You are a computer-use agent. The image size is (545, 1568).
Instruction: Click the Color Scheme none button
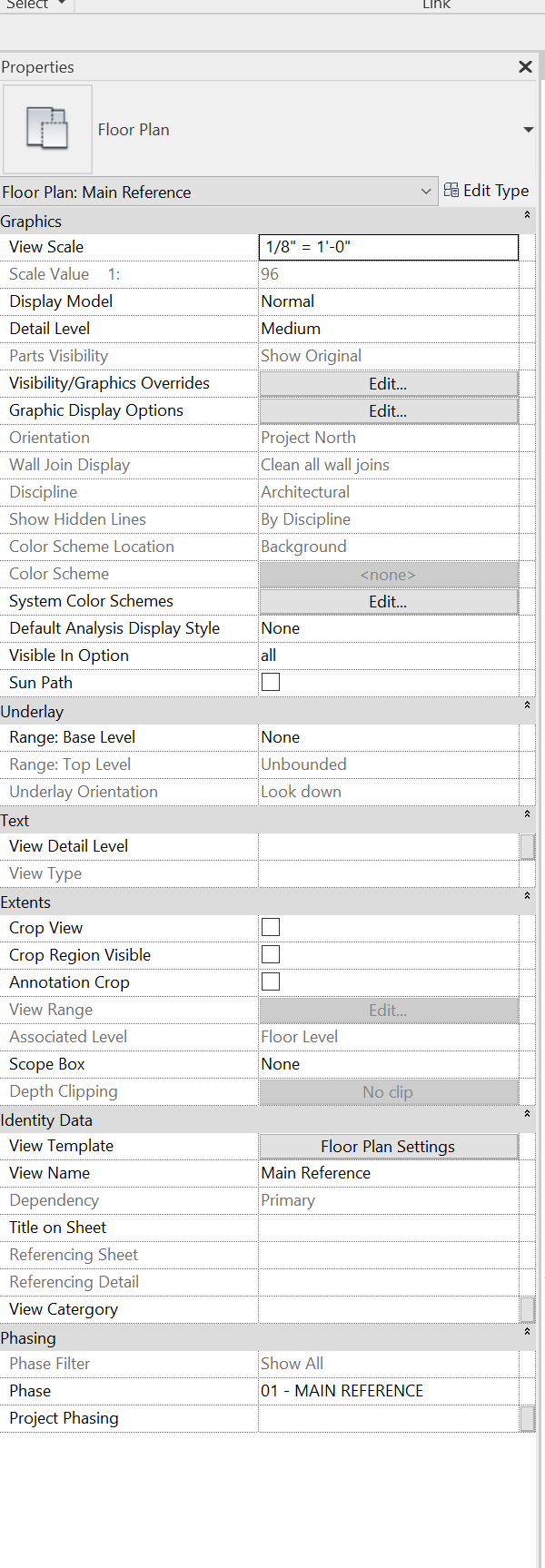click(x=388, y=573)
